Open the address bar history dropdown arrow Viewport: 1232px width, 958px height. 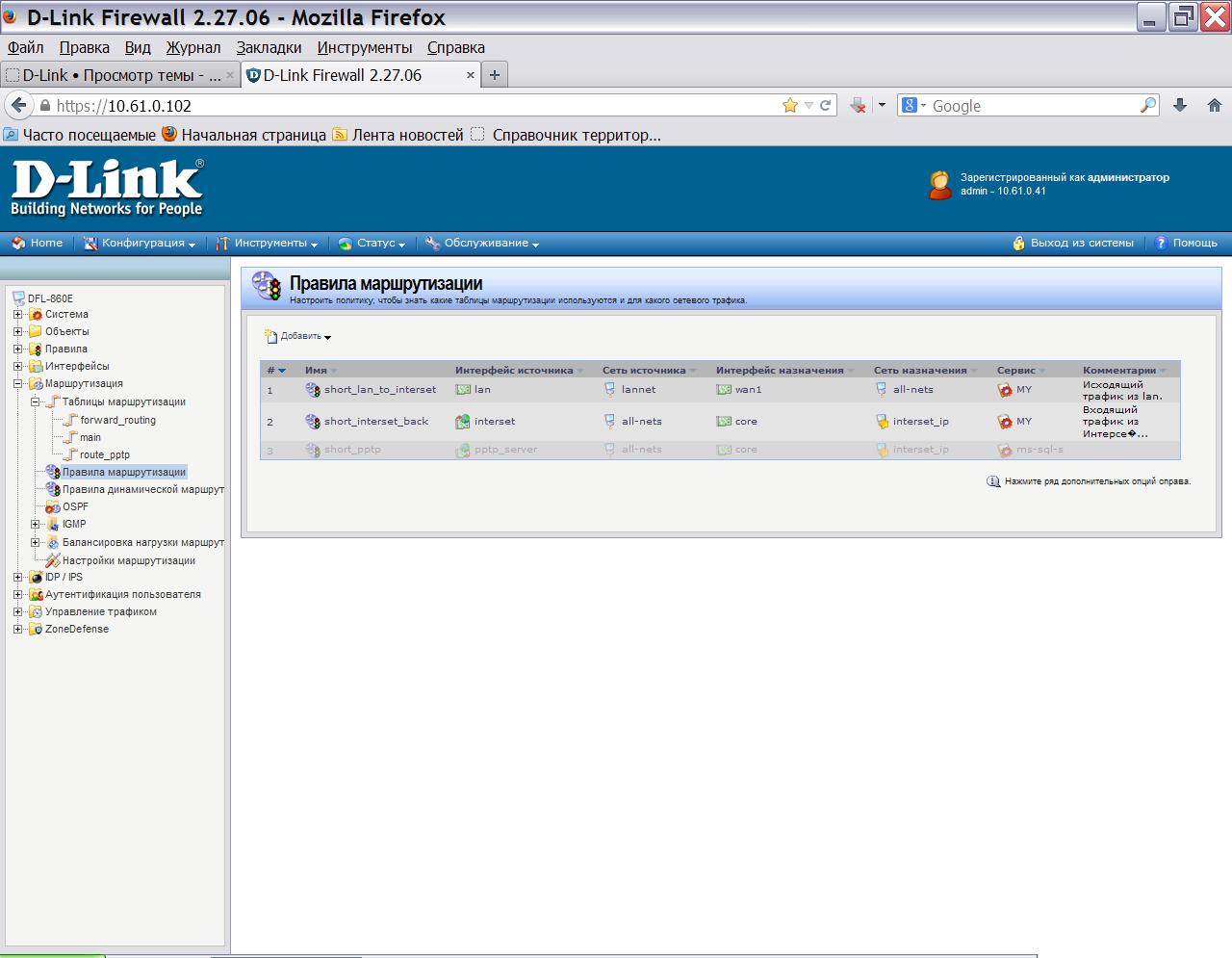(x=808, y=105)
